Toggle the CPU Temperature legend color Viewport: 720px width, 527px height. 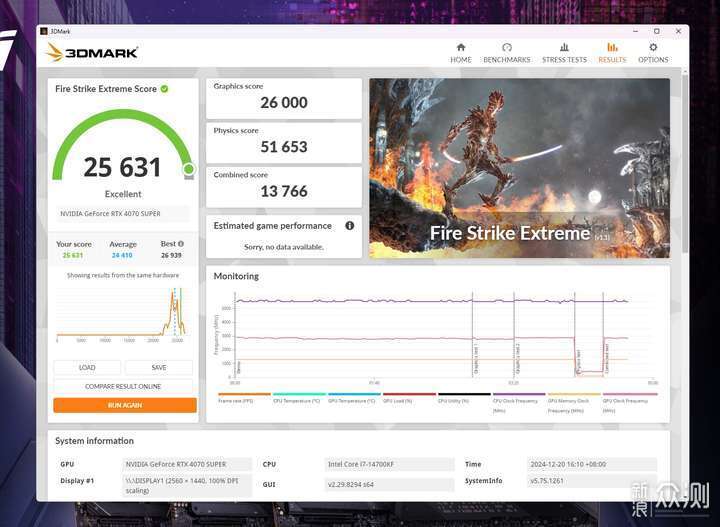(299, 394)
